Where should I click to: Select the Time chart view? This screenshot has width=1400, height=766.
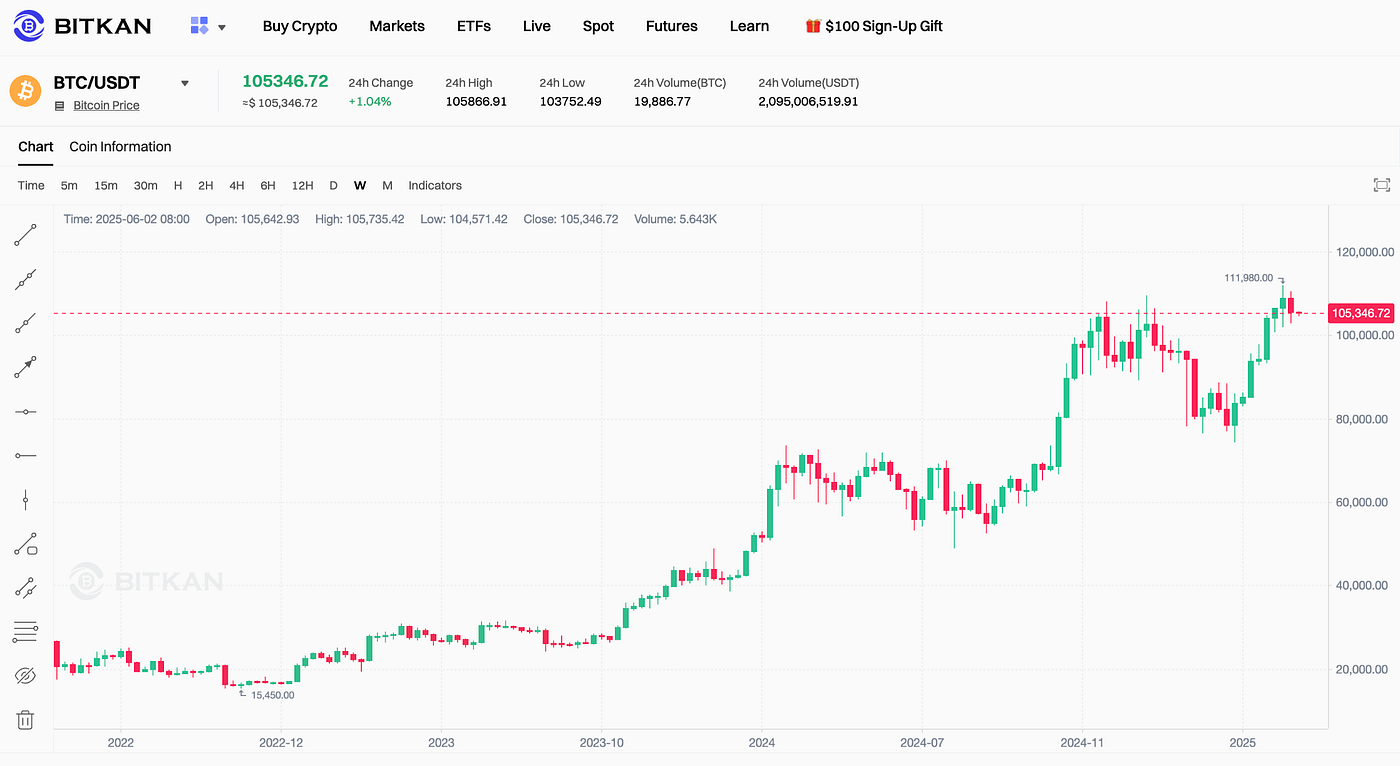click(31, 185)
